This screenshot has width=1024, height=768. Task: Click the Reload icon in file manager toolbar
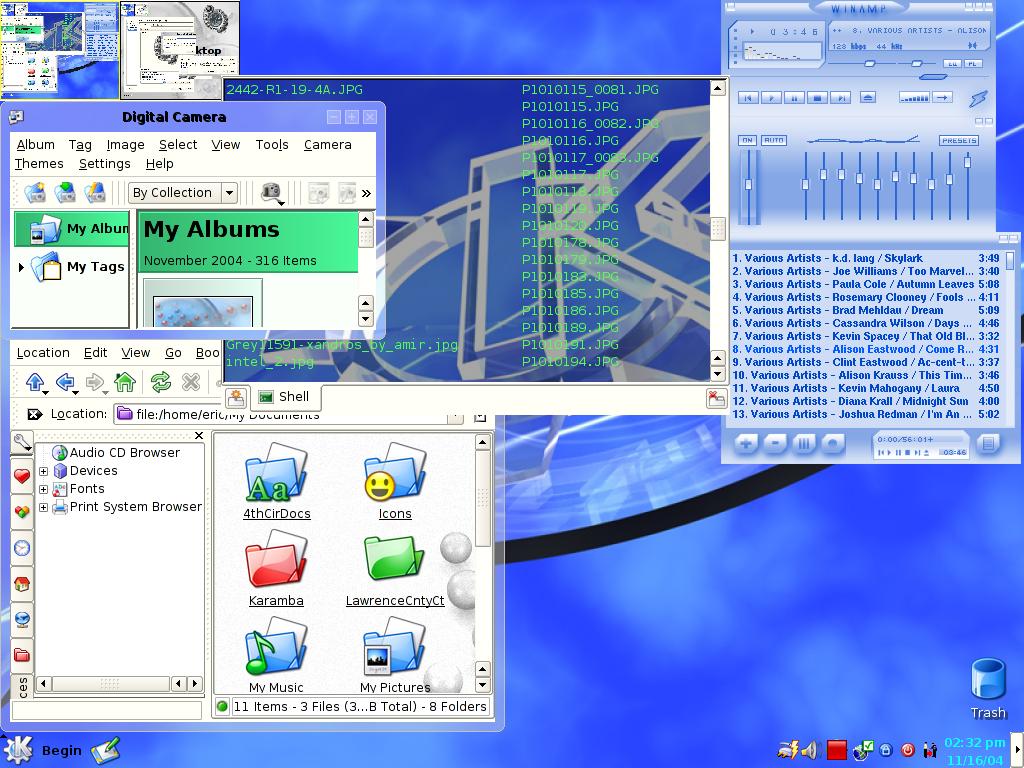pos(161,382)
